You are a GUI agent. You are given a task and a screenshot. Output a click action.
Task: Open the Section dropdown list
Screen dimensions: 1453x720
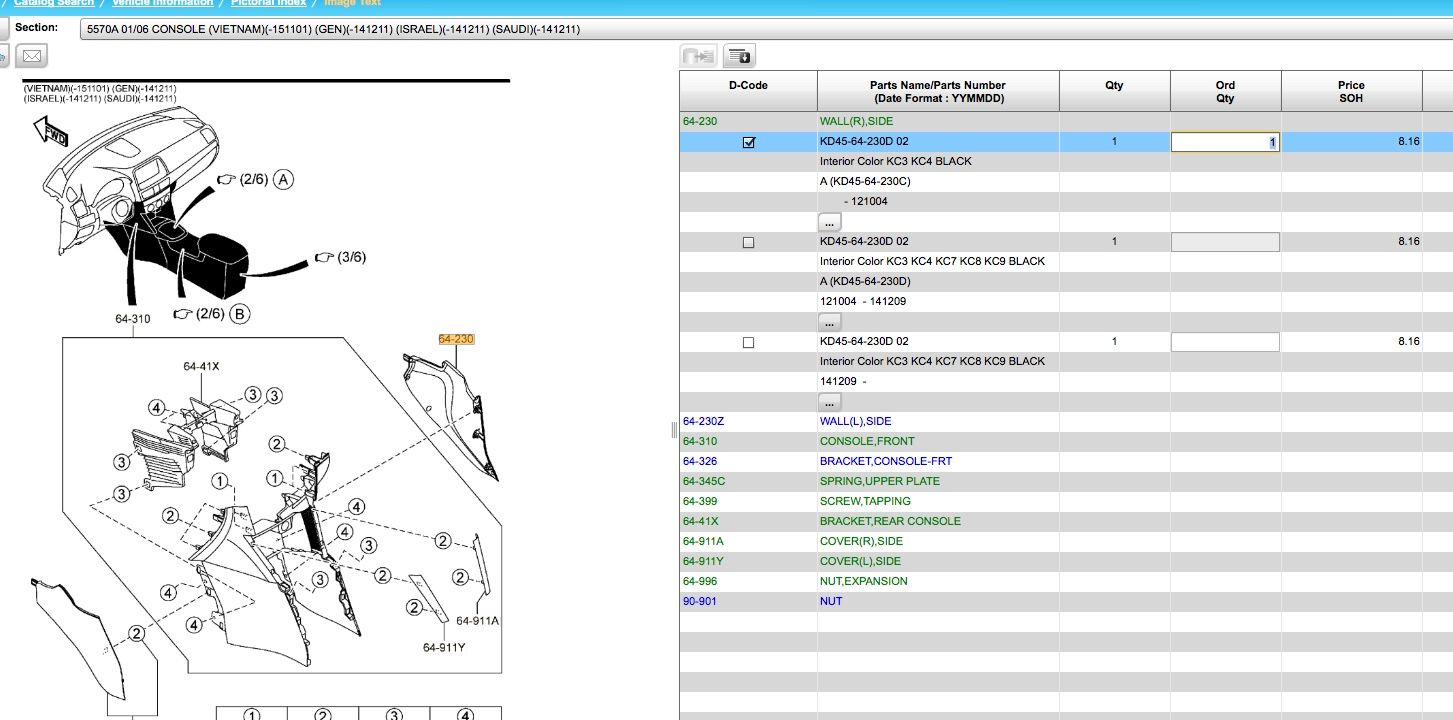(765, 29)
